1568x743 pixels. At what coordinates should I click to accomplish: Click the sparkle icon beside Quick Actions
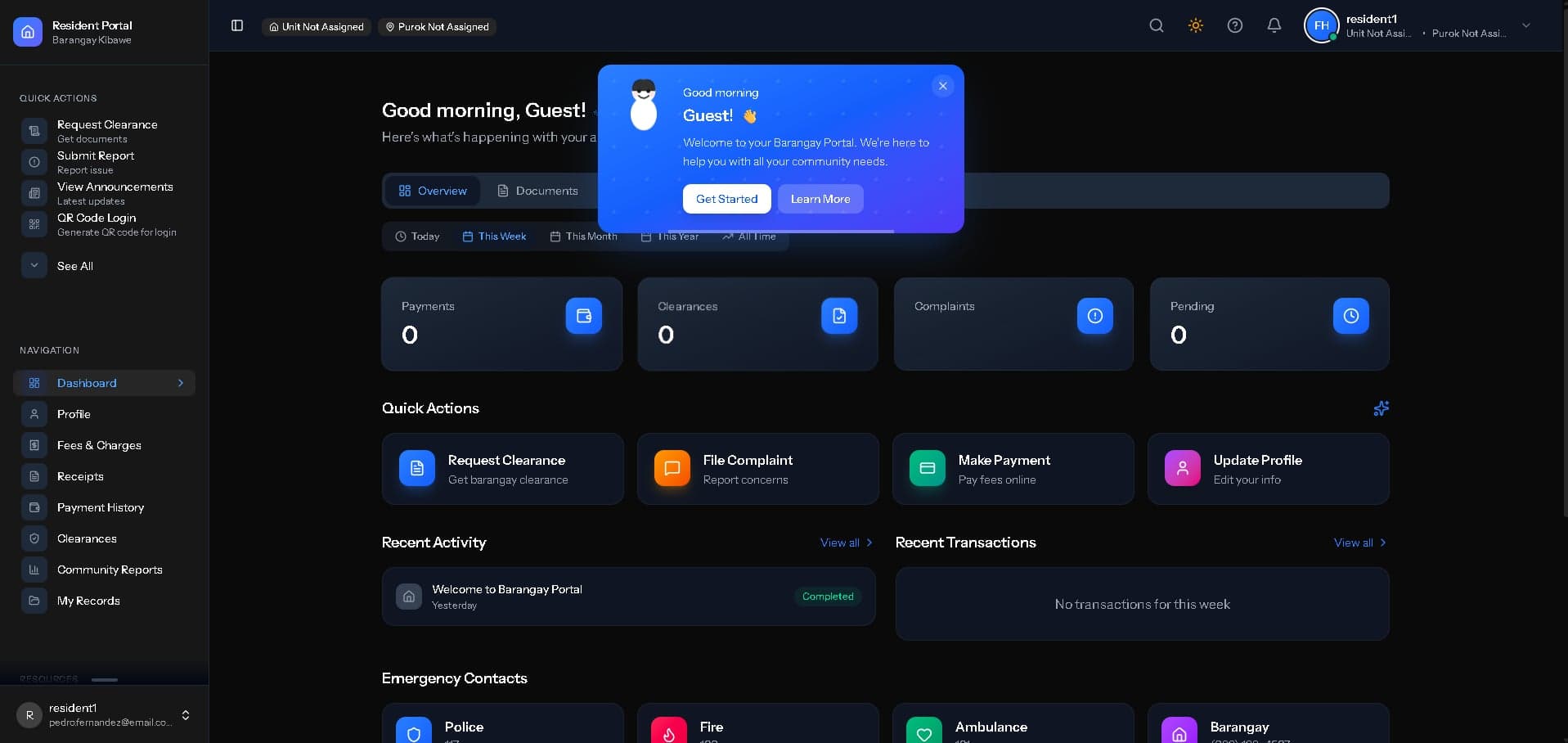(1381, 408)
